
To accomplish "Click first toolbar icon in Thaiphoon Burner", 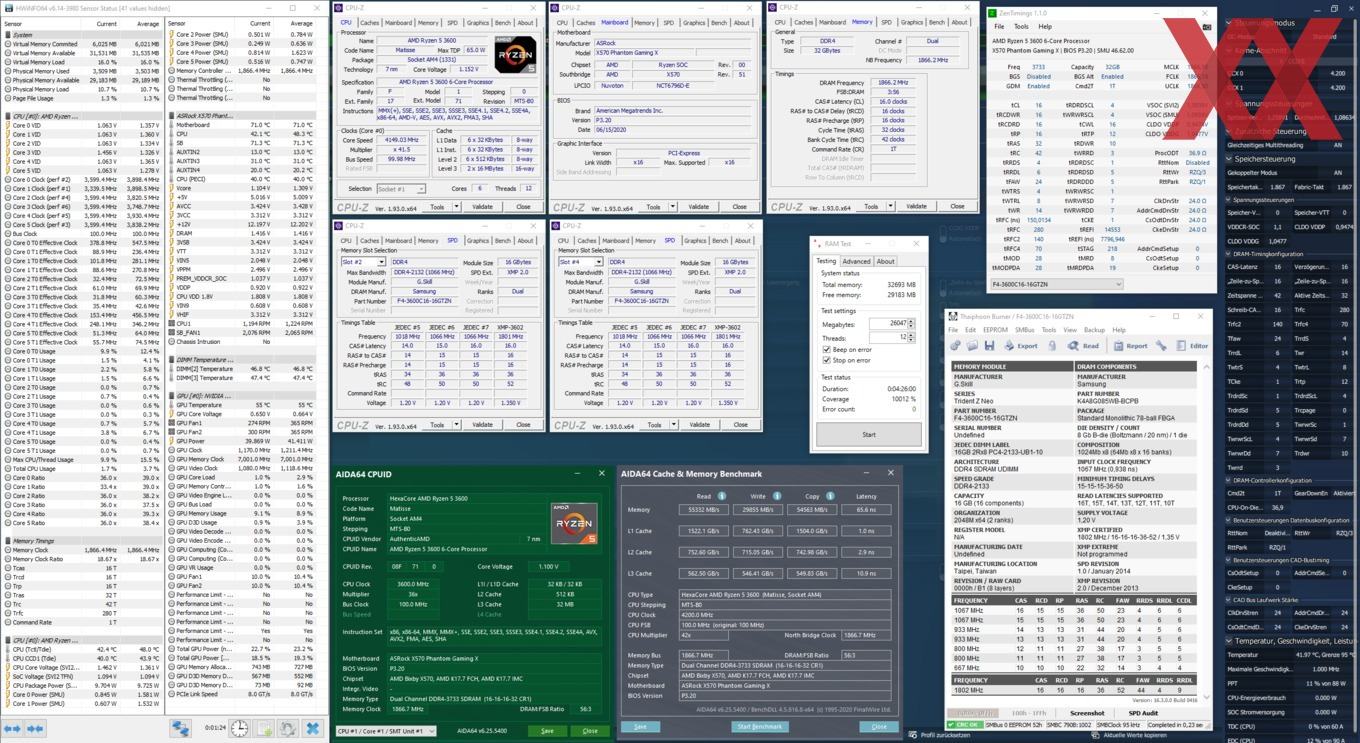I will (x=955, y=346).
